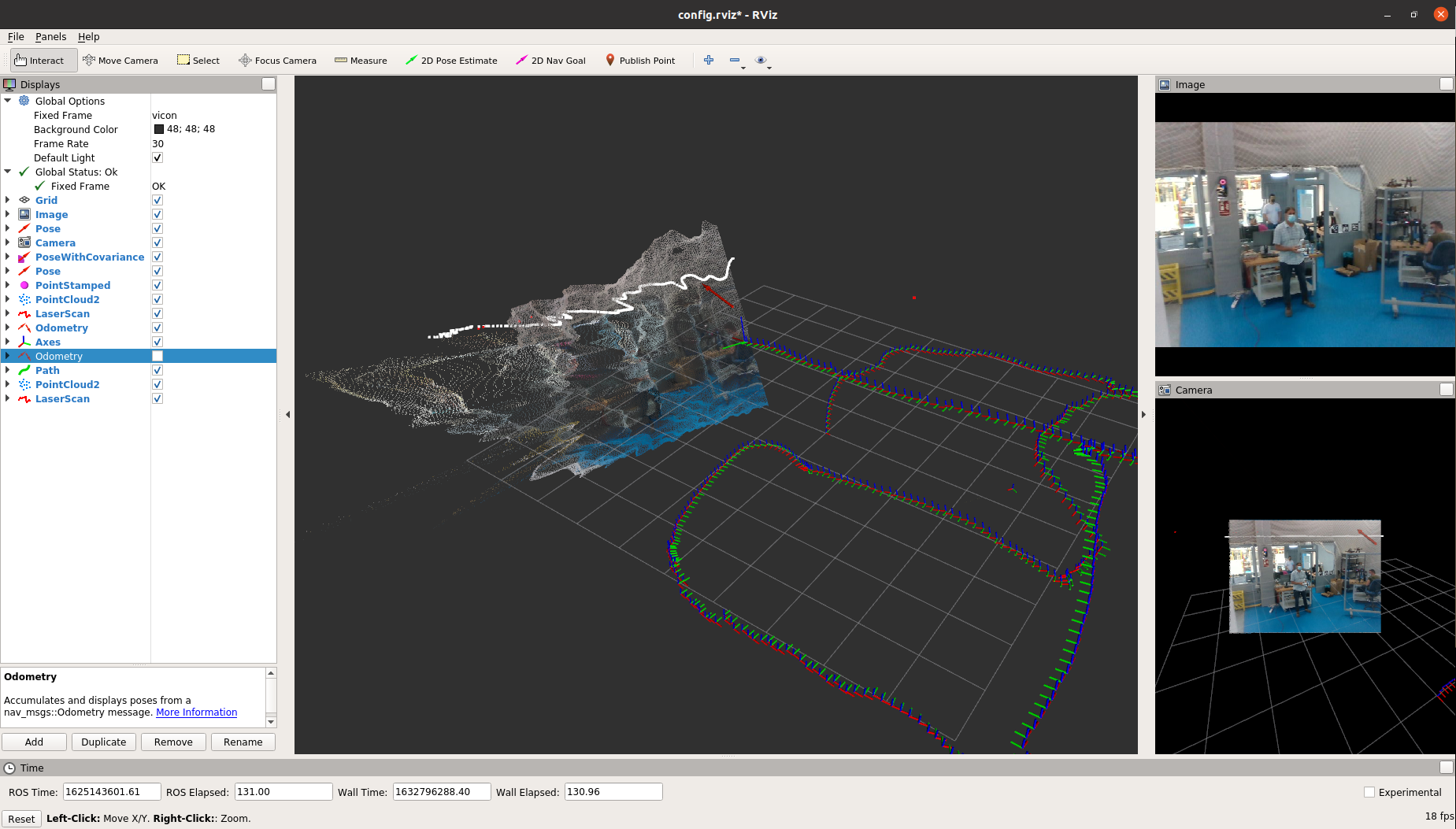Viewport: 1456px width, 829px height.
Task: Click the Grid display icon
Action: tap(24, 200)
